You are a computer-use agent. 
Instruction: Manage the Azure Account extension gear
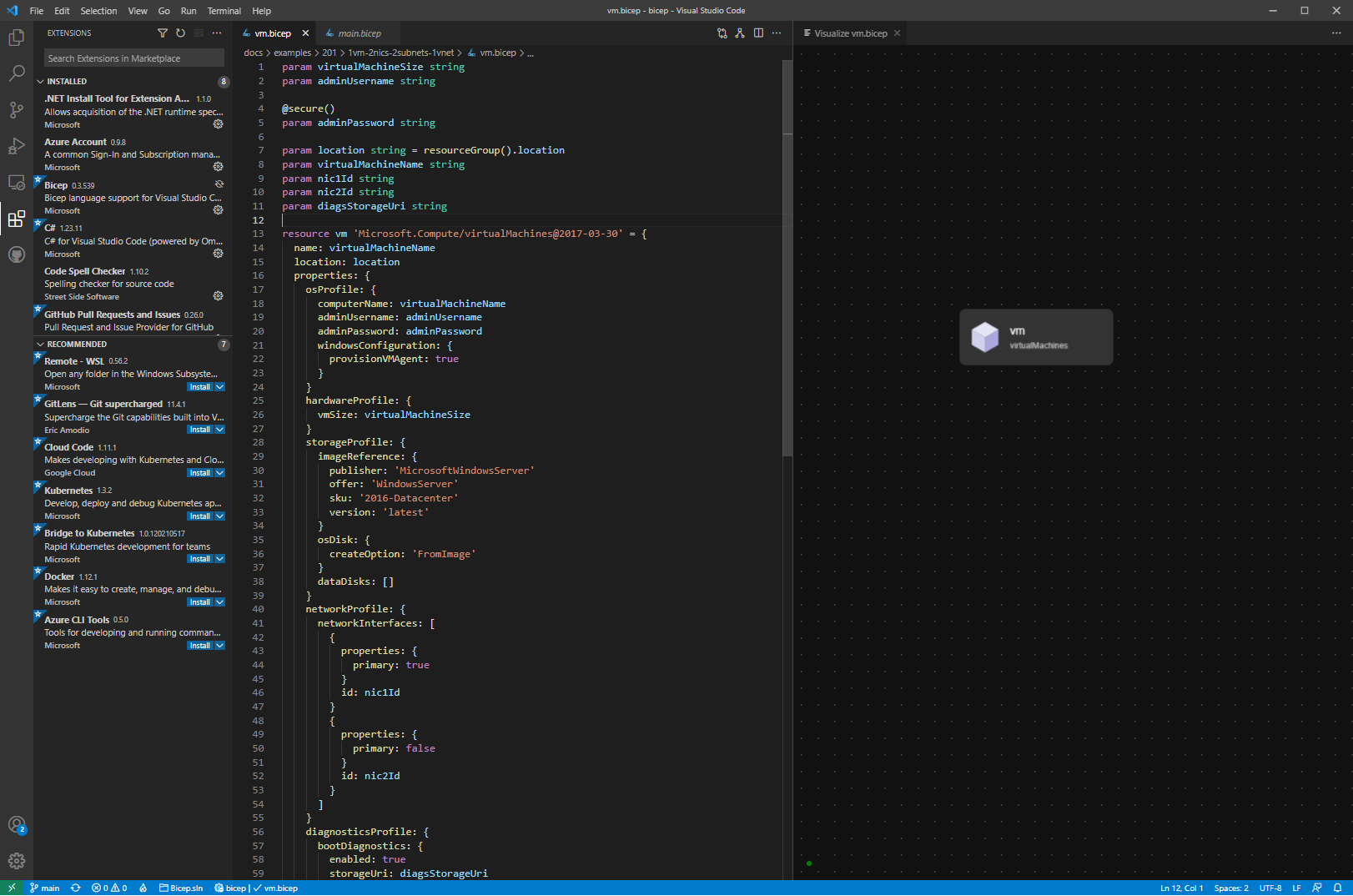click(x=218, y=167)
